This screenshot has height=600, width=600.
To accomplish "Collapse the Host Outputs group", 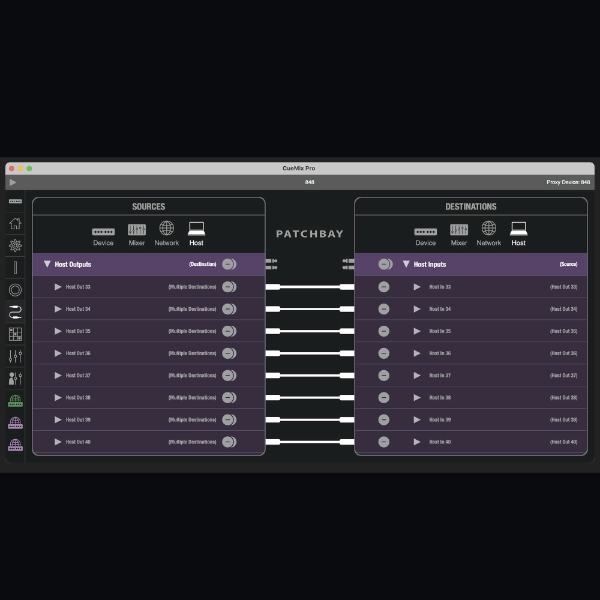I will (47, 264).
